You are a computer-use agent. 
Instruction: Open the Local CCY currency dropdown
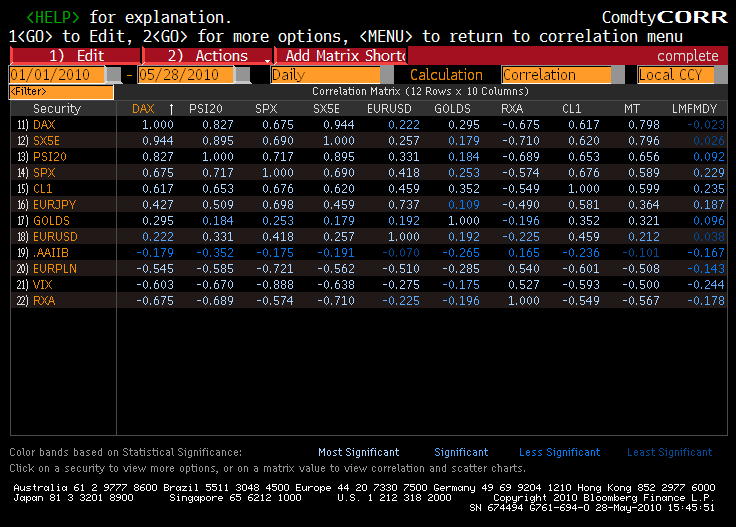point(682,75)
